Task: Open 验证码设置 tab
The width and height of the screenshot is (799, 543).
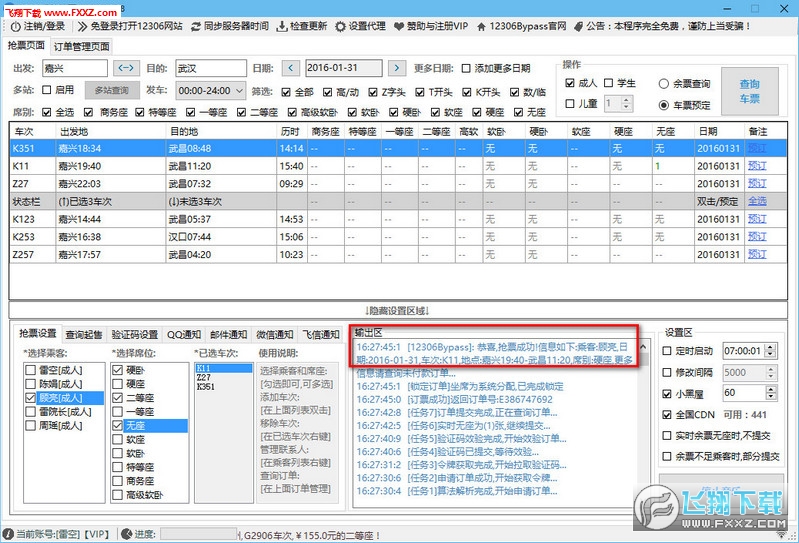Action: point(135,335)
